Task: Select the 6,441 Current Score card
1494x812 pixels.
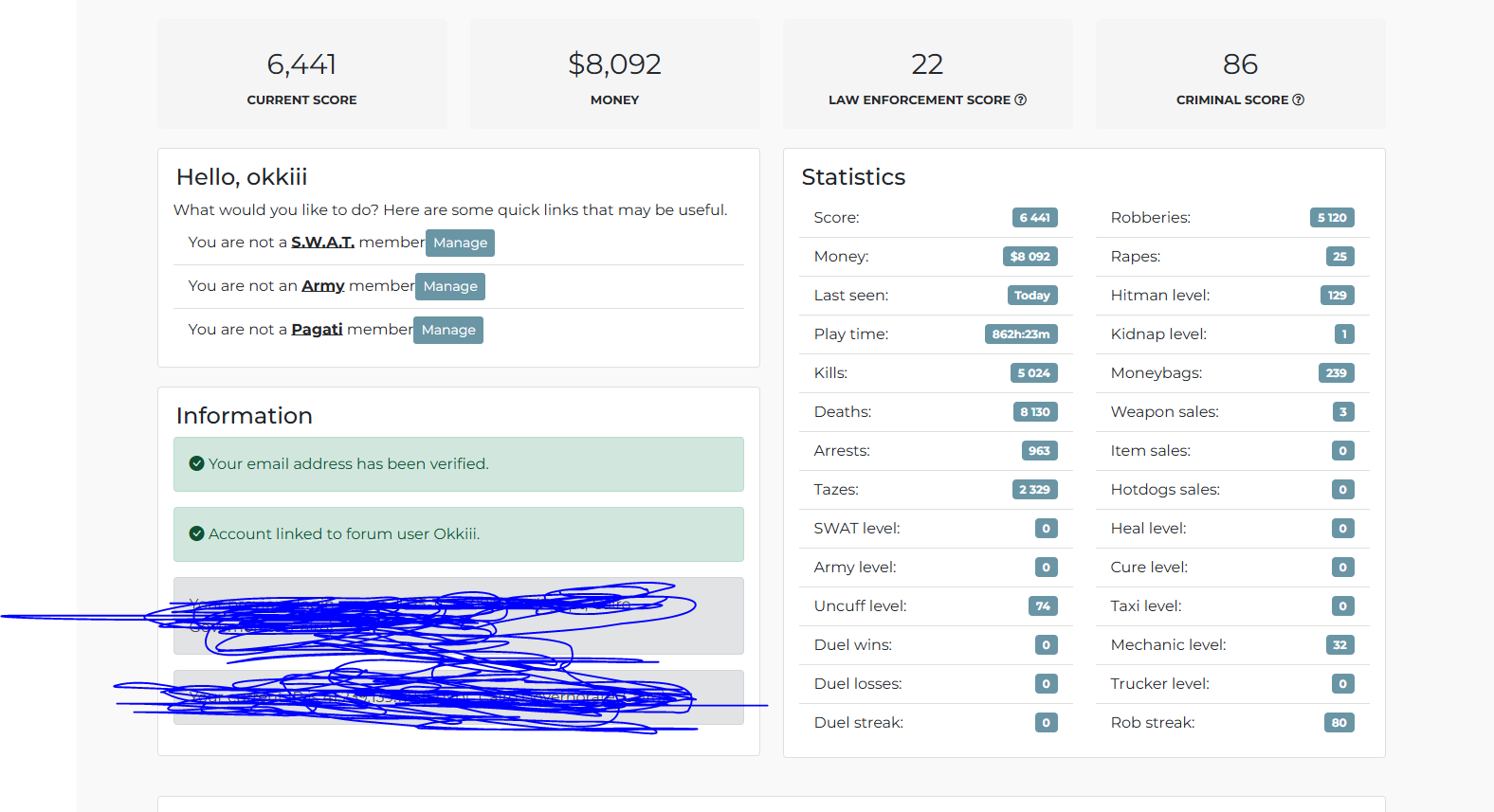Action: 302,74
